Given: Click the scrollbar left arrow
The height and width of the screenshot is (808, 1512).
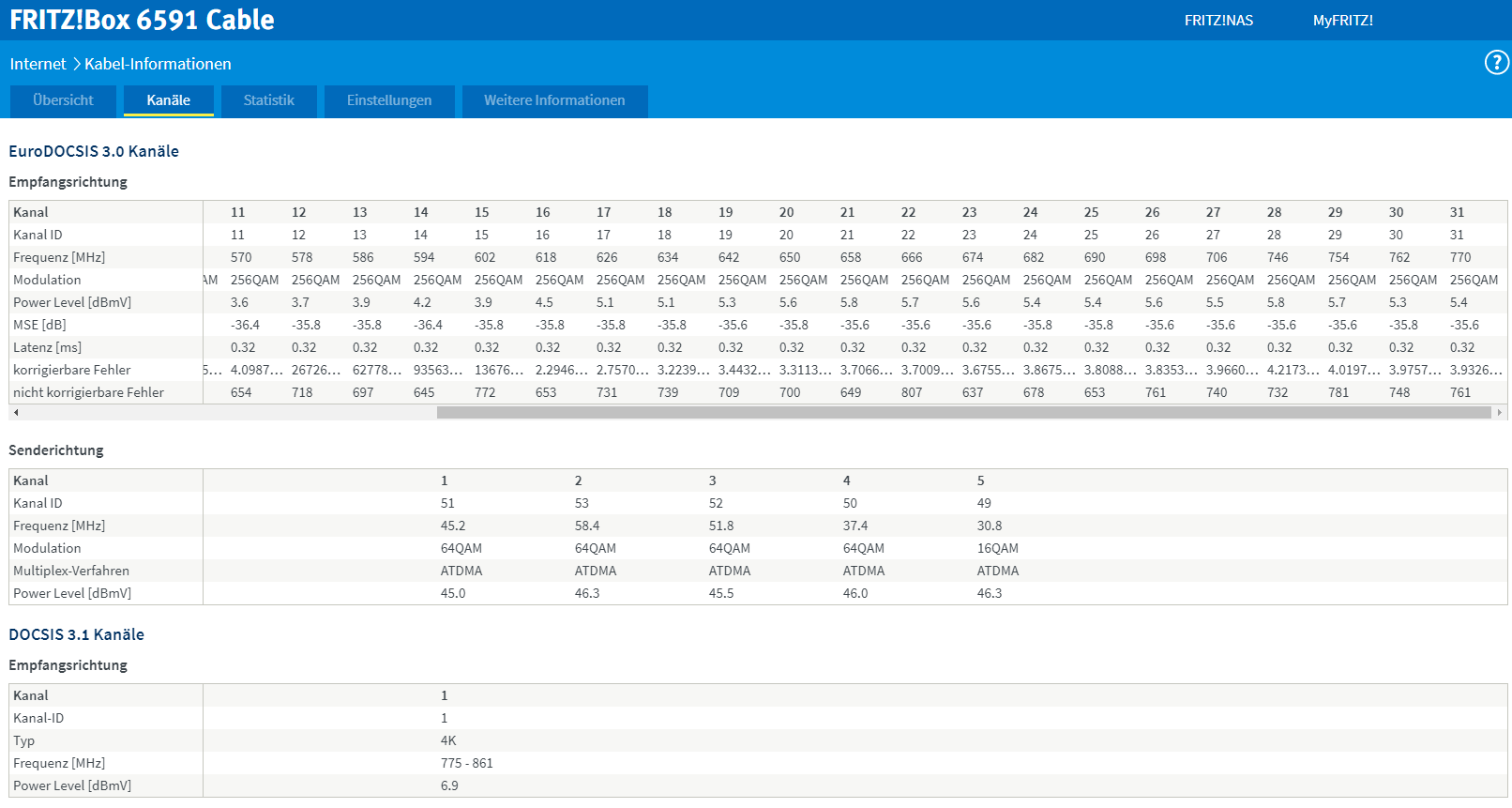Looking at the screenshot, I should tap(16, 413).
